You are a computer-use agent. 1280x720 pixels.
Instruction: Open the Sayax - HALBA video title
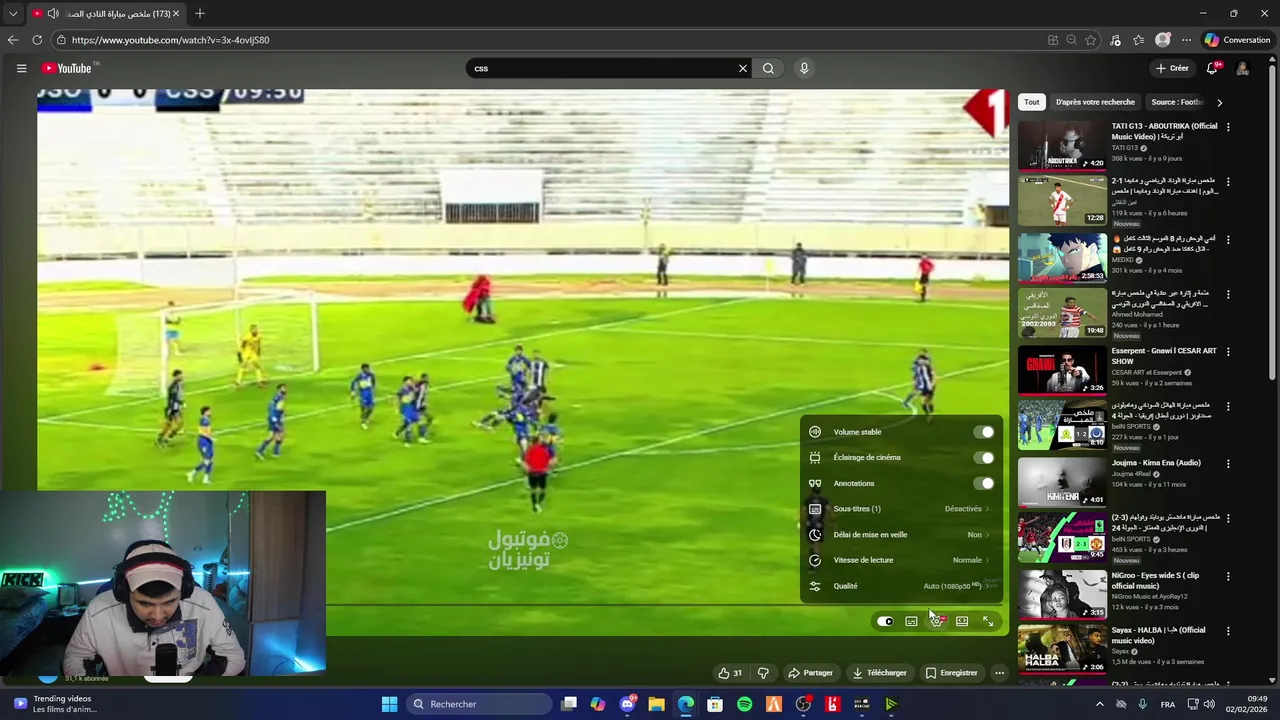tap(1158, 635)
